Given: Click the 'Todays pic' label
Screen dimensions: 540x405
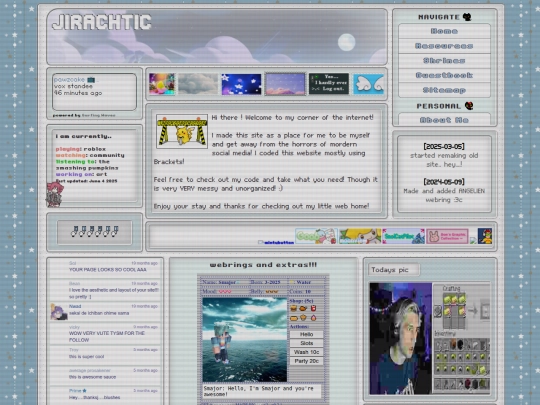Looking at the screenshot, I should click(x=394, y=270).
